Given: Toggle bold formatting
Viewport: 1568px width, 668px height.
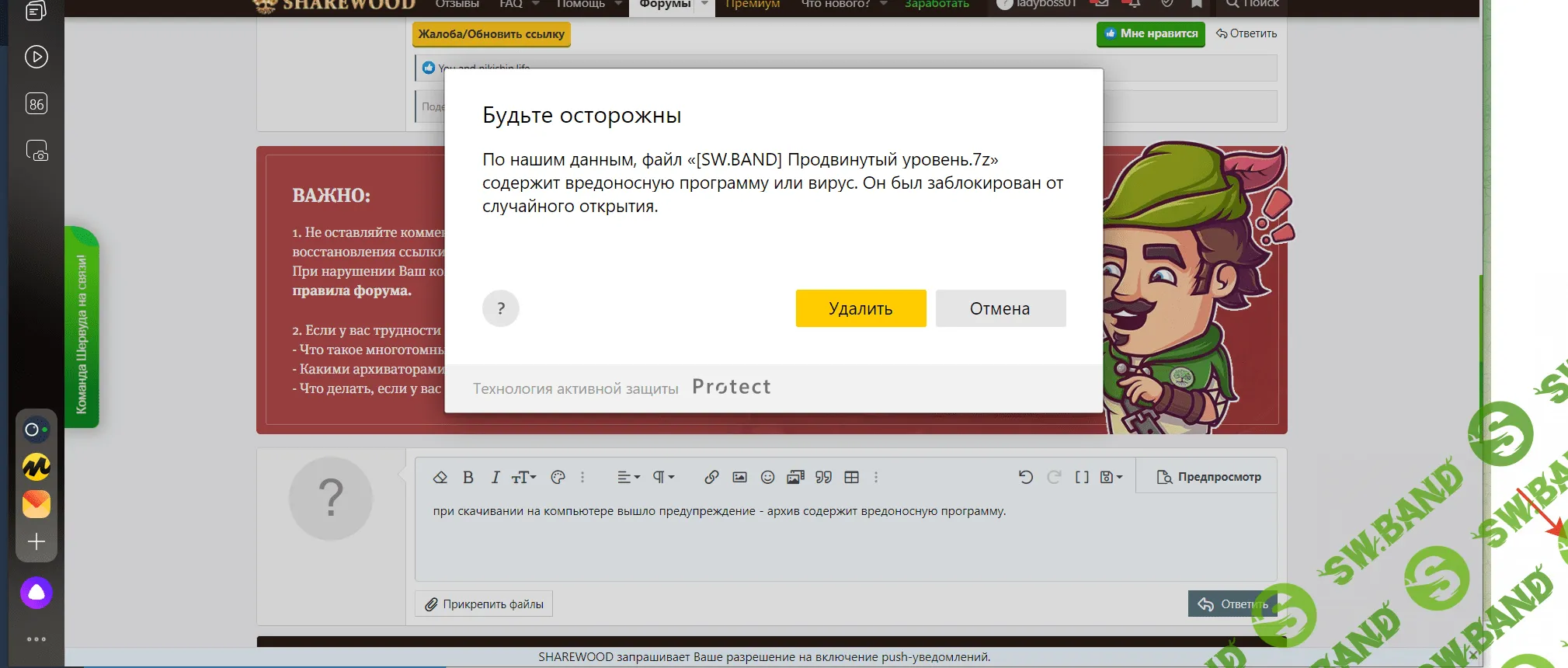Looking at the screenshot, I should pos(468,478).
